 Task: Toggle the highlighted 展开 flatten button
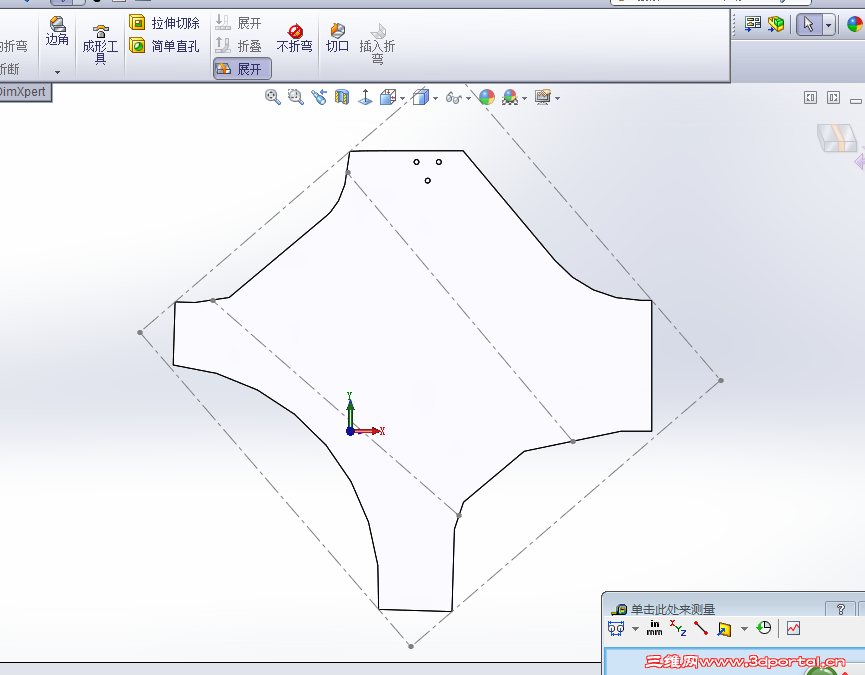tap(242, 69)
